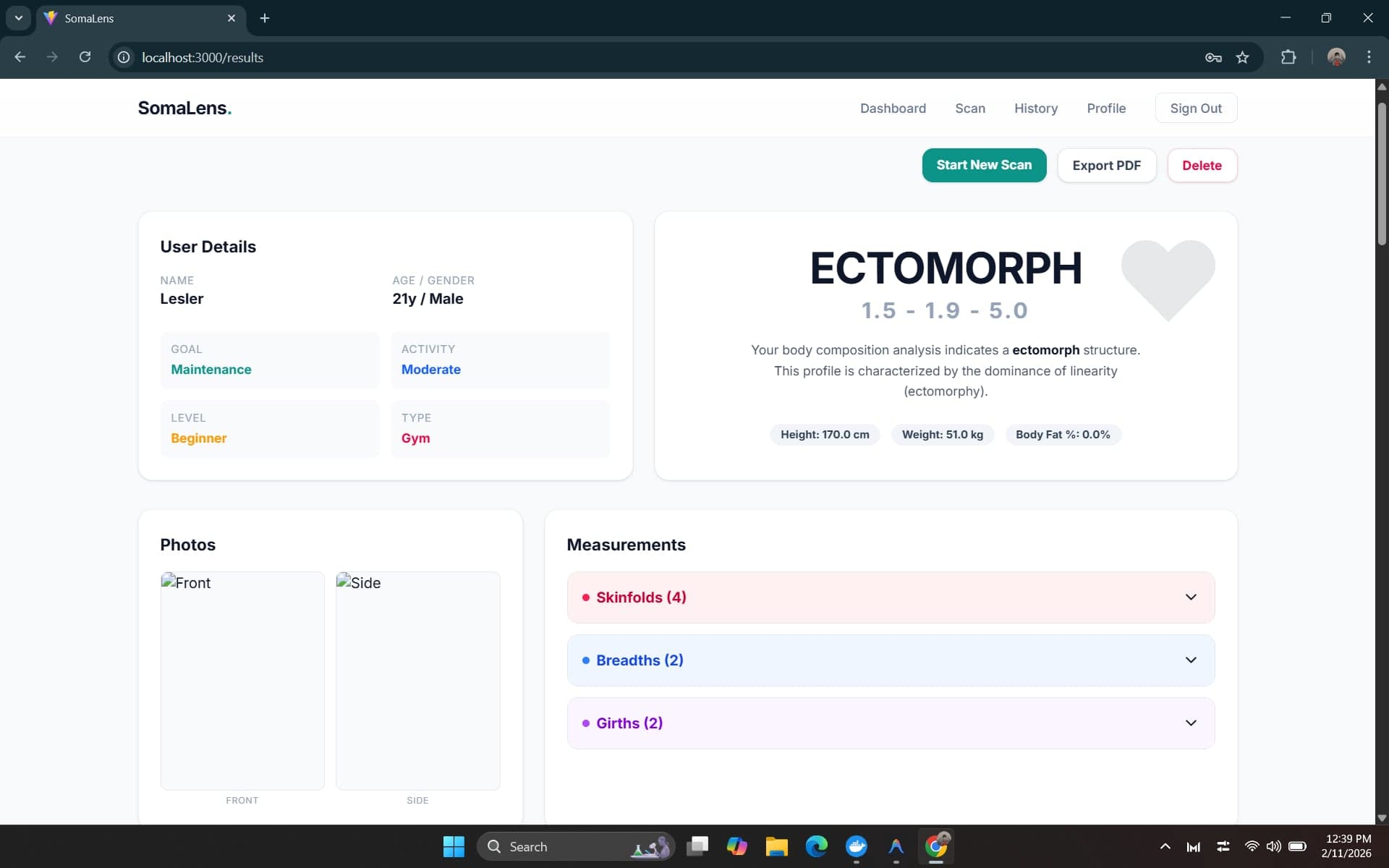This screenshot has width=1389, height=868.
Task: Bookmark this page with the star icon
Action: click(x=1242, y=57)
